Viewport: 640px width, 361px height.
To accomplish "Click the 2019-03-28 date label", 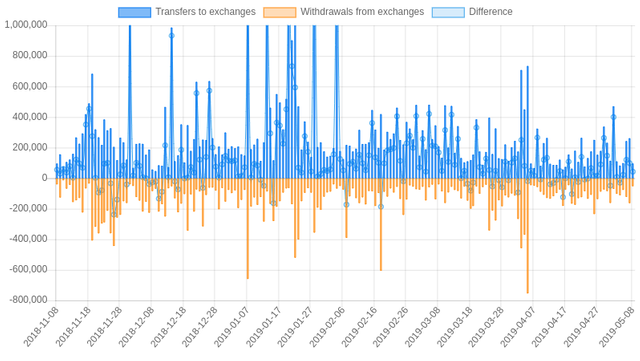I will coord(486,327).
